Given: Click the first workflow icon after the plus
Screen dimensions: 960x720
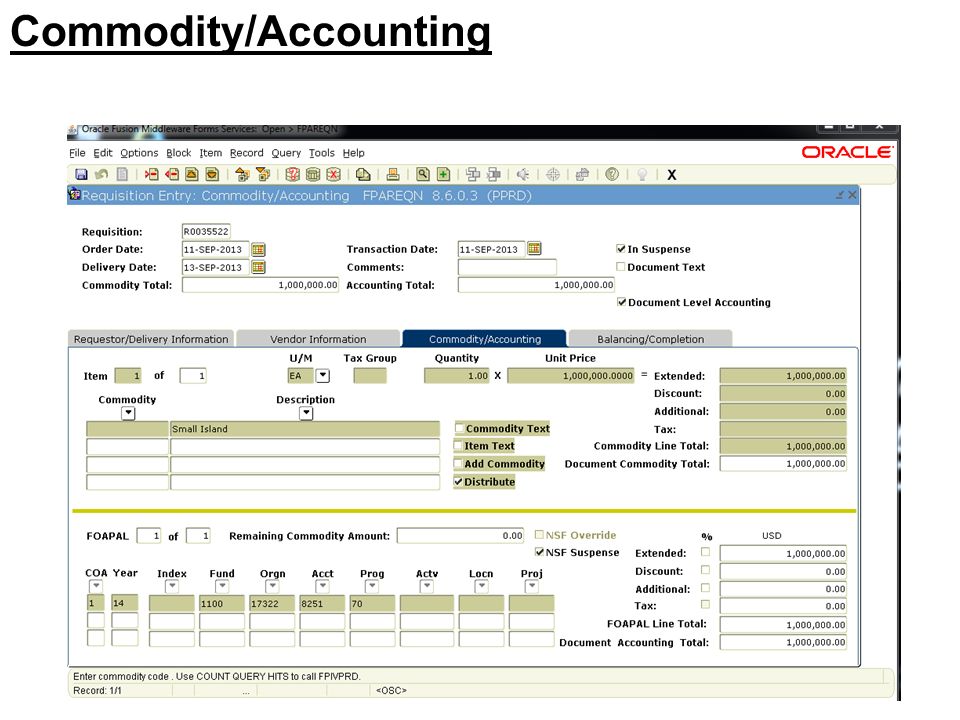Looking at the screenshot, I should (x=473, y=174).
